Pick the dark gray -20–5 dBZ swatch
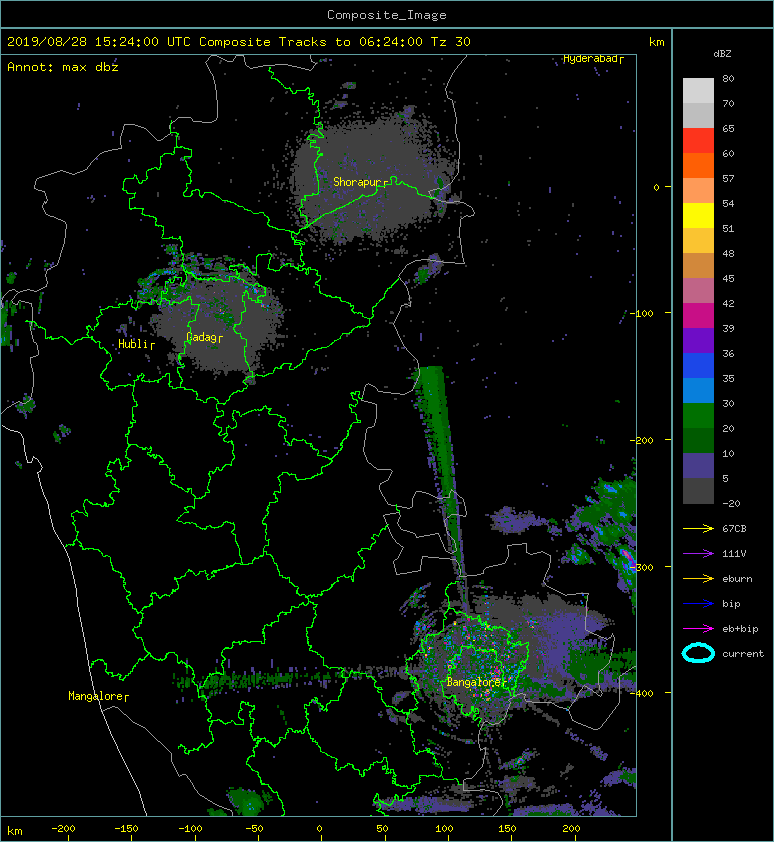Screen dimensions: 774x842 coord(698,490)
